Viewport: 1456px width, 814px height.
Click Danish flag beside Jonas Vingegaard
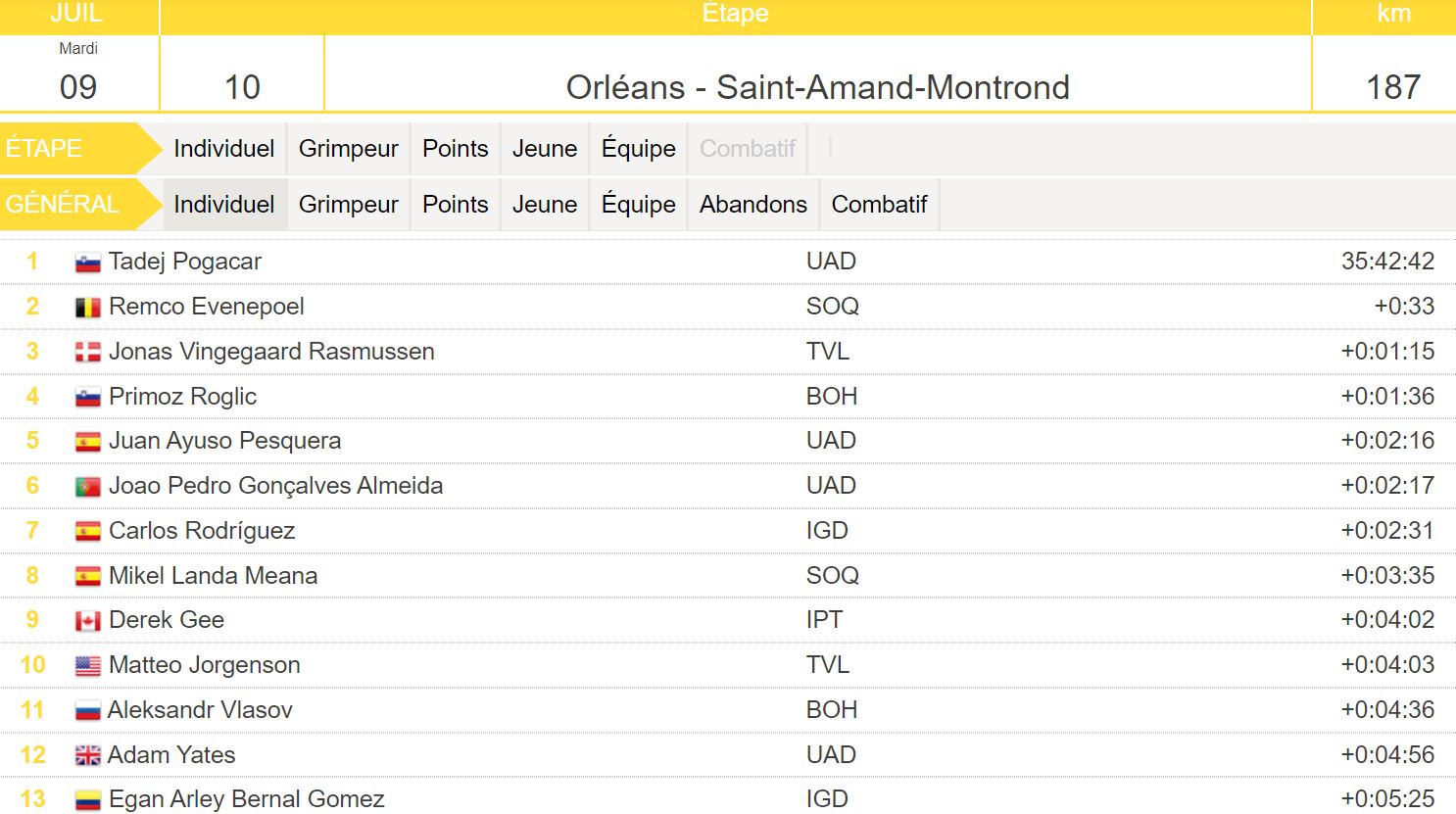tap(88, 353)
